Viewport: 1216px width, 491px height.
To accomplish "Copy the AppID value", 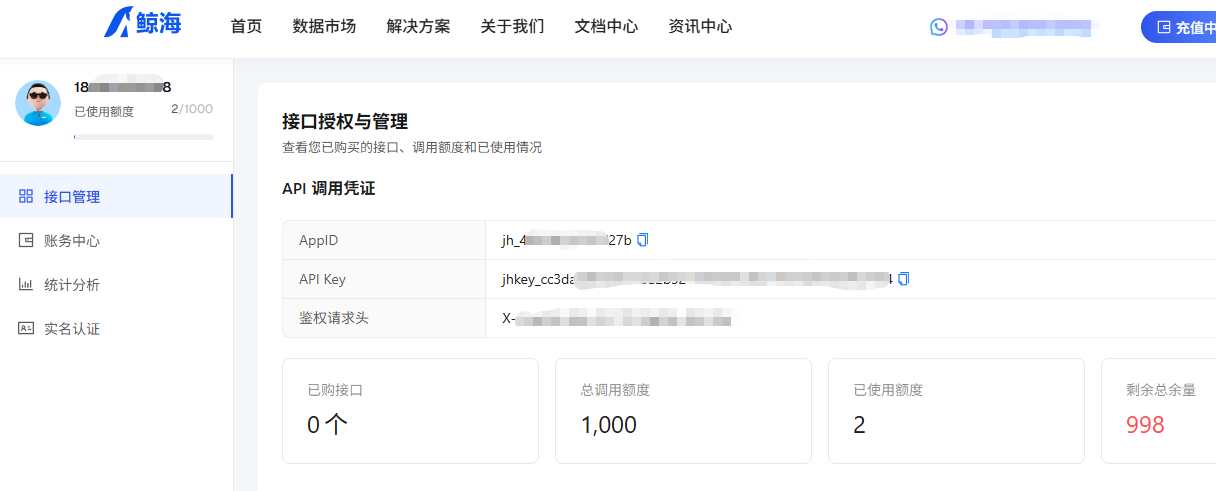I will (643, 240).
